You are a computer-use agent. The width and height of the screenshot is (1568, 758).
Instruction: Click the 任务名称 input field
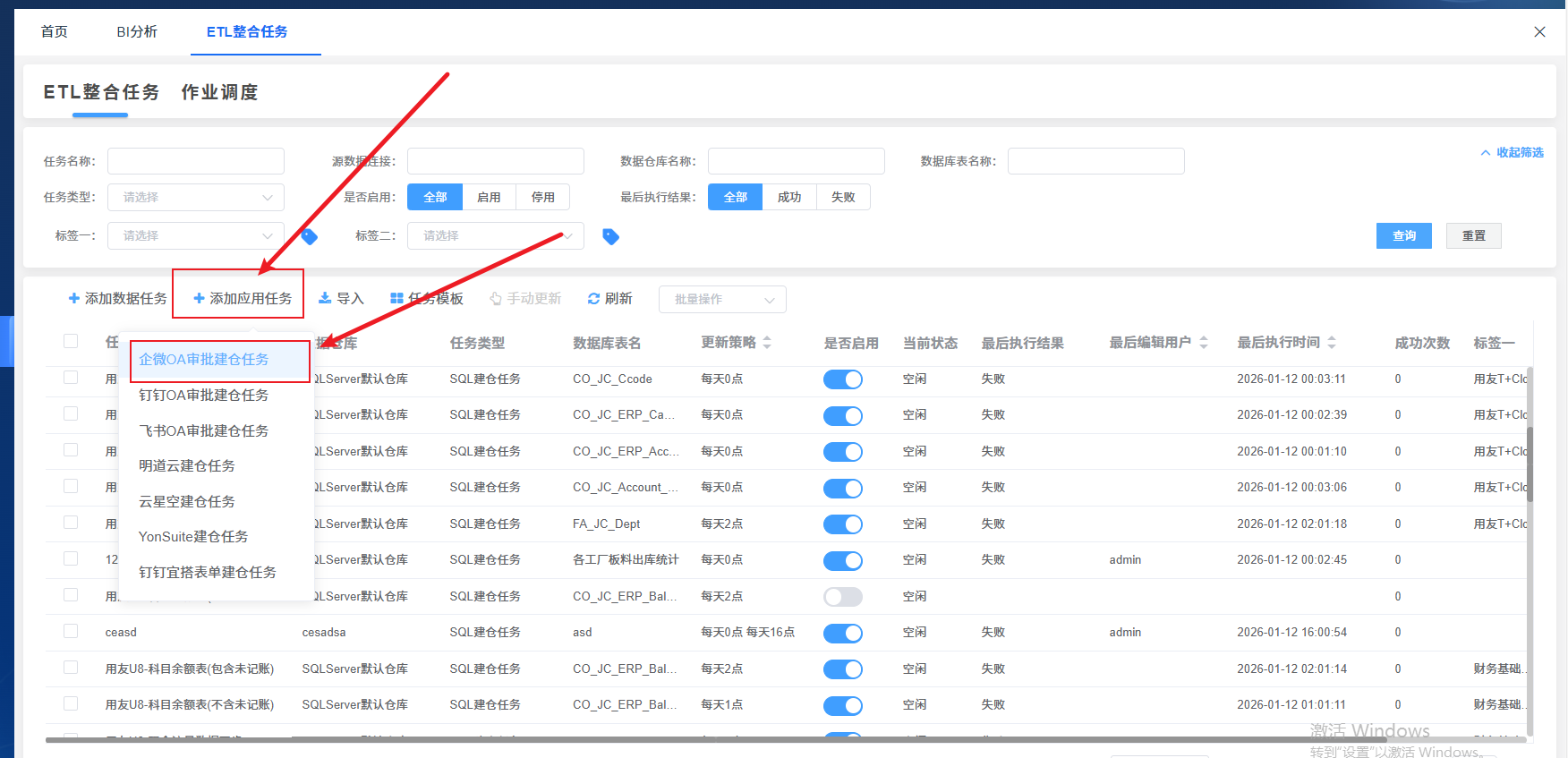[x=196, y=161]
